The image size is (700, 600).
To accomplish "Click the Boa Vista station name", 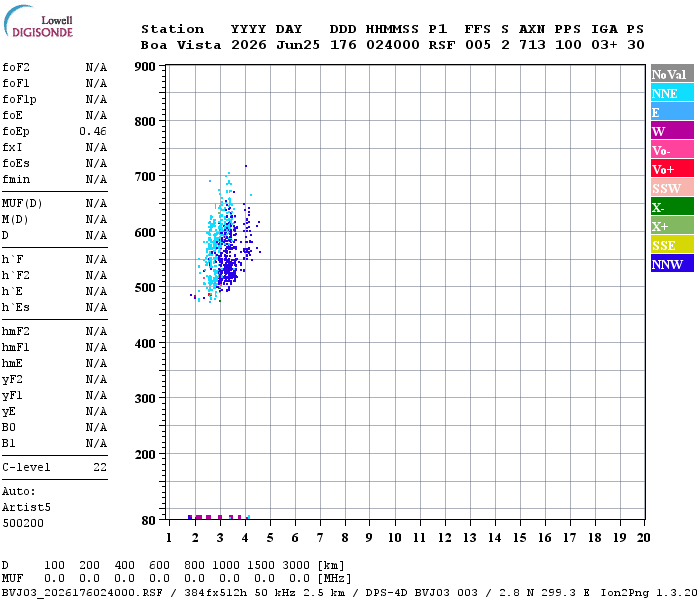I will pos(181,45).
